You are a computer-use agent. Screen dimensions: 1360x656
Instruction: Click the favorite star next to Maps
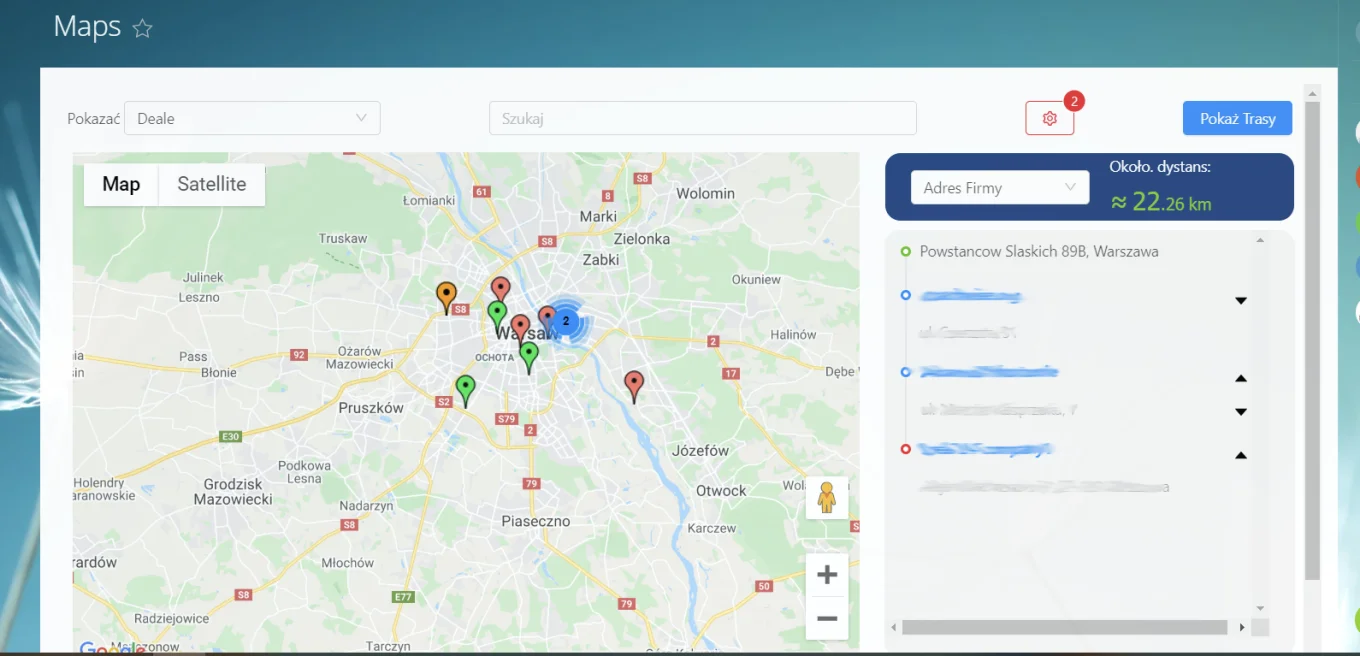click(x=143, y=29)
